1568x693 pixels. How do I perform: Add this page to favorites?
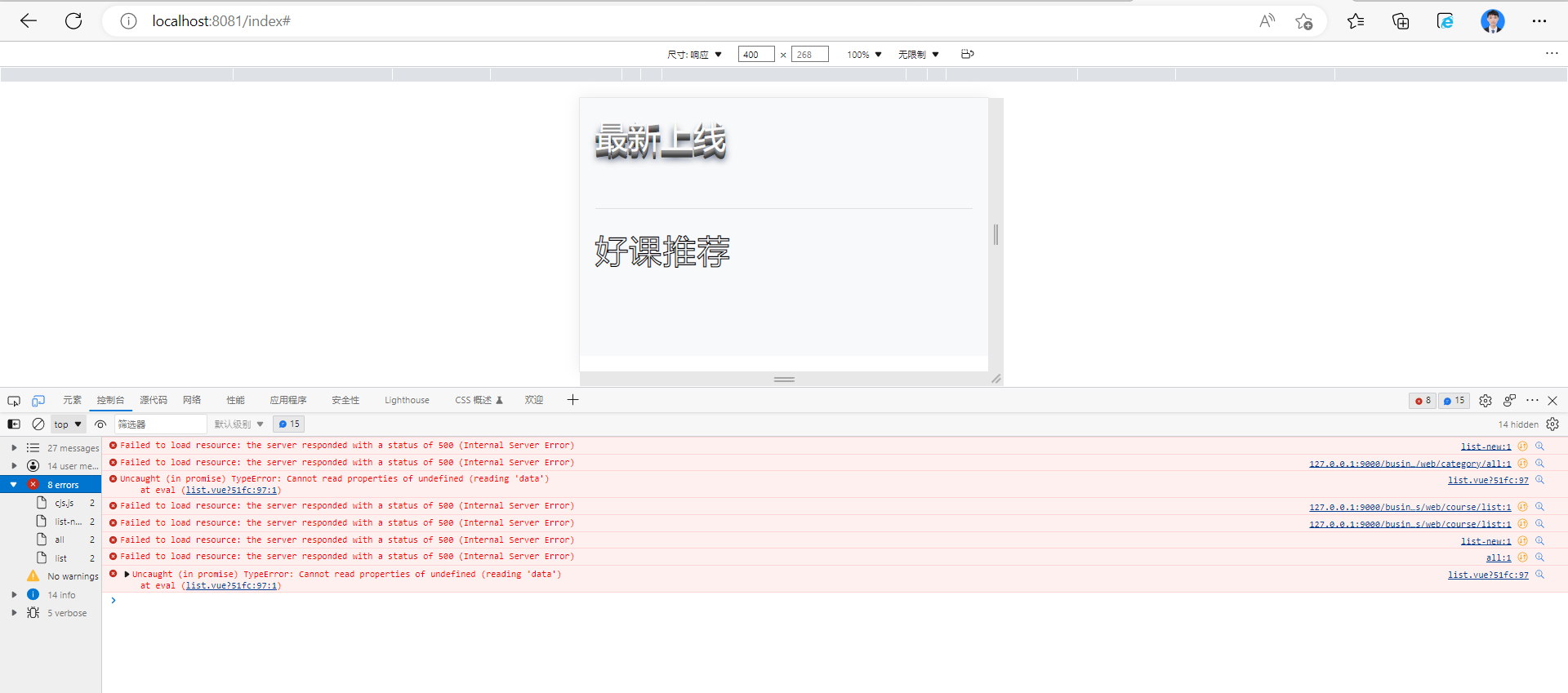[1304, 21]
